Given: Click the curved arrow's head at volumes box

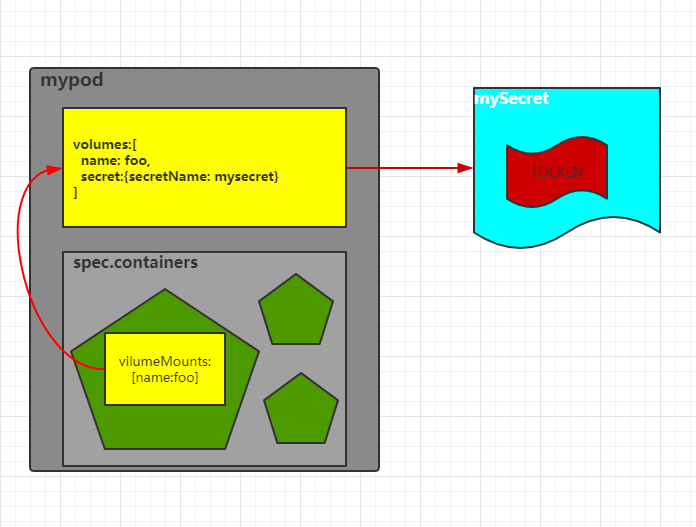Looking at the screenshot, I should [x=55, y=168].
